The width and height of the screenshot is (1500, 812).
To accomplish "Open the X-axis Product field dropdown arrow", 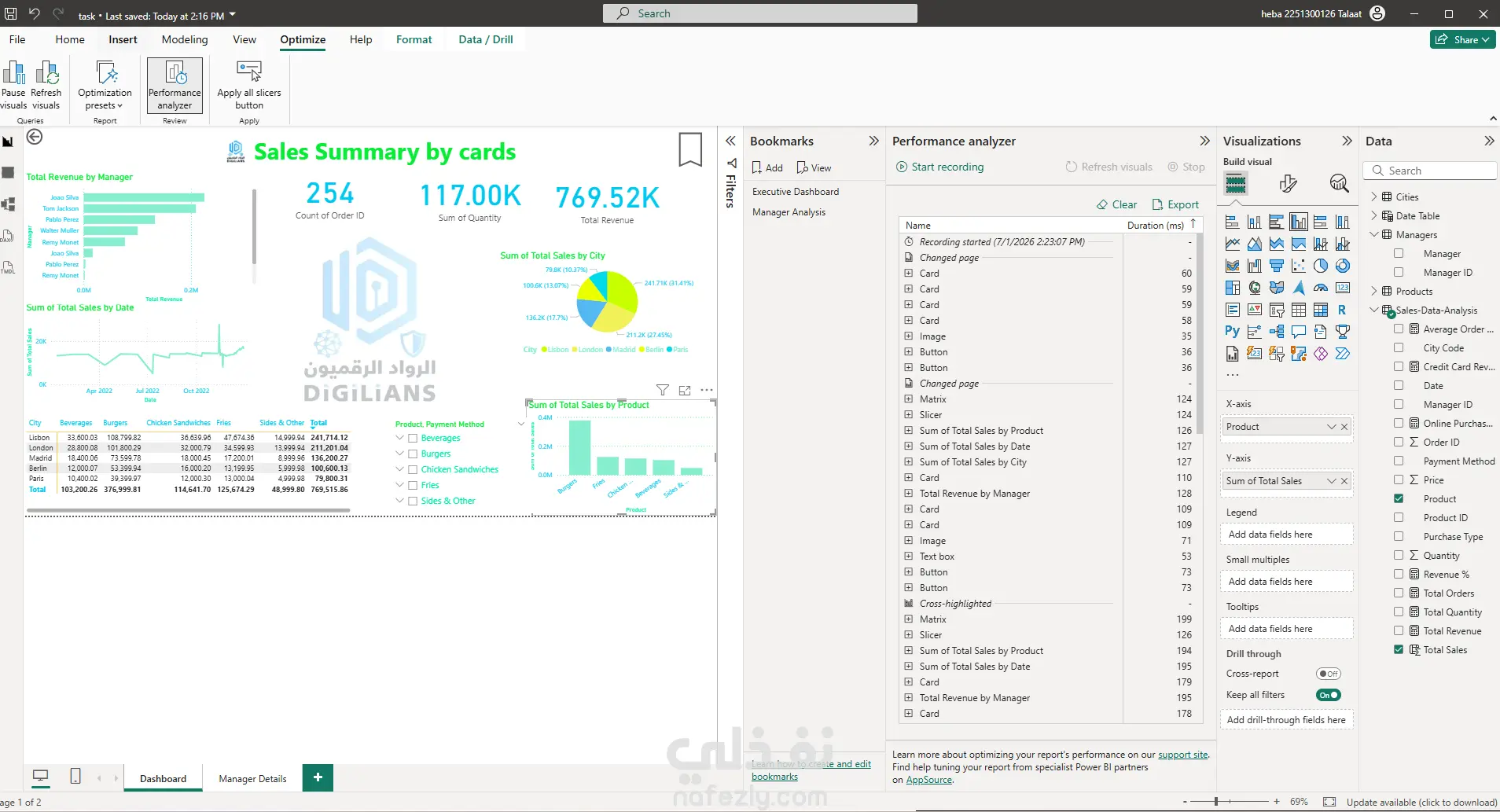I will click(1332, 427).
